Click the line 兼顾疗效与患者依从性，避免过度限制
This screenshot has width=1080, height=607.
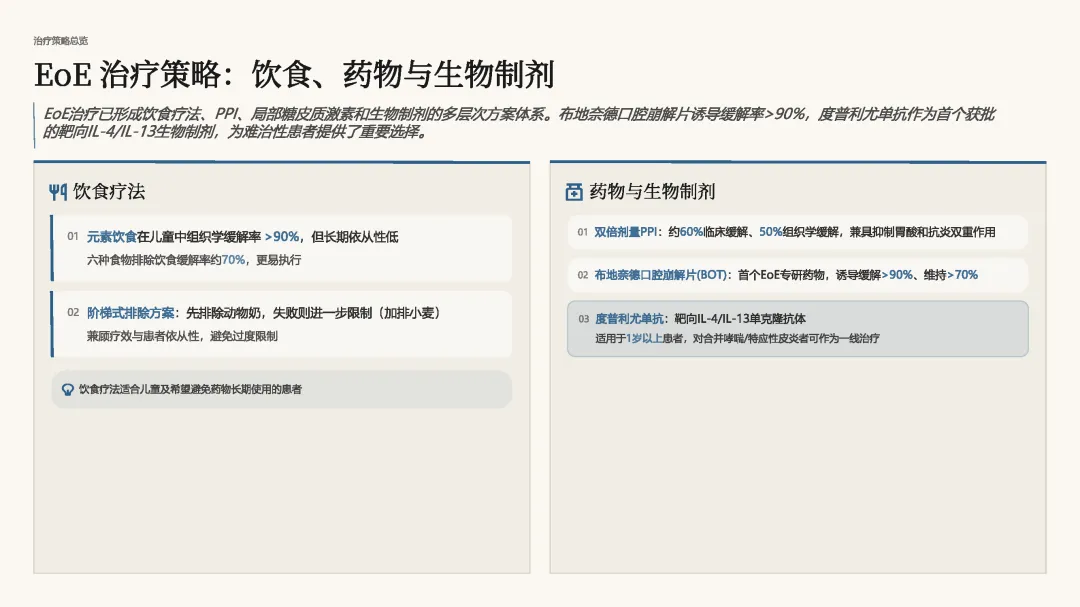[x=182, y=336]
